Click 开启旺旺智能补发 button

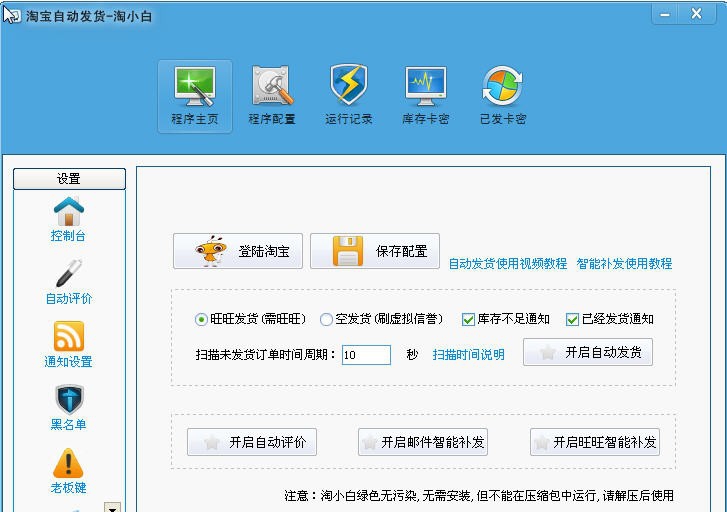(x=595, y=442)
